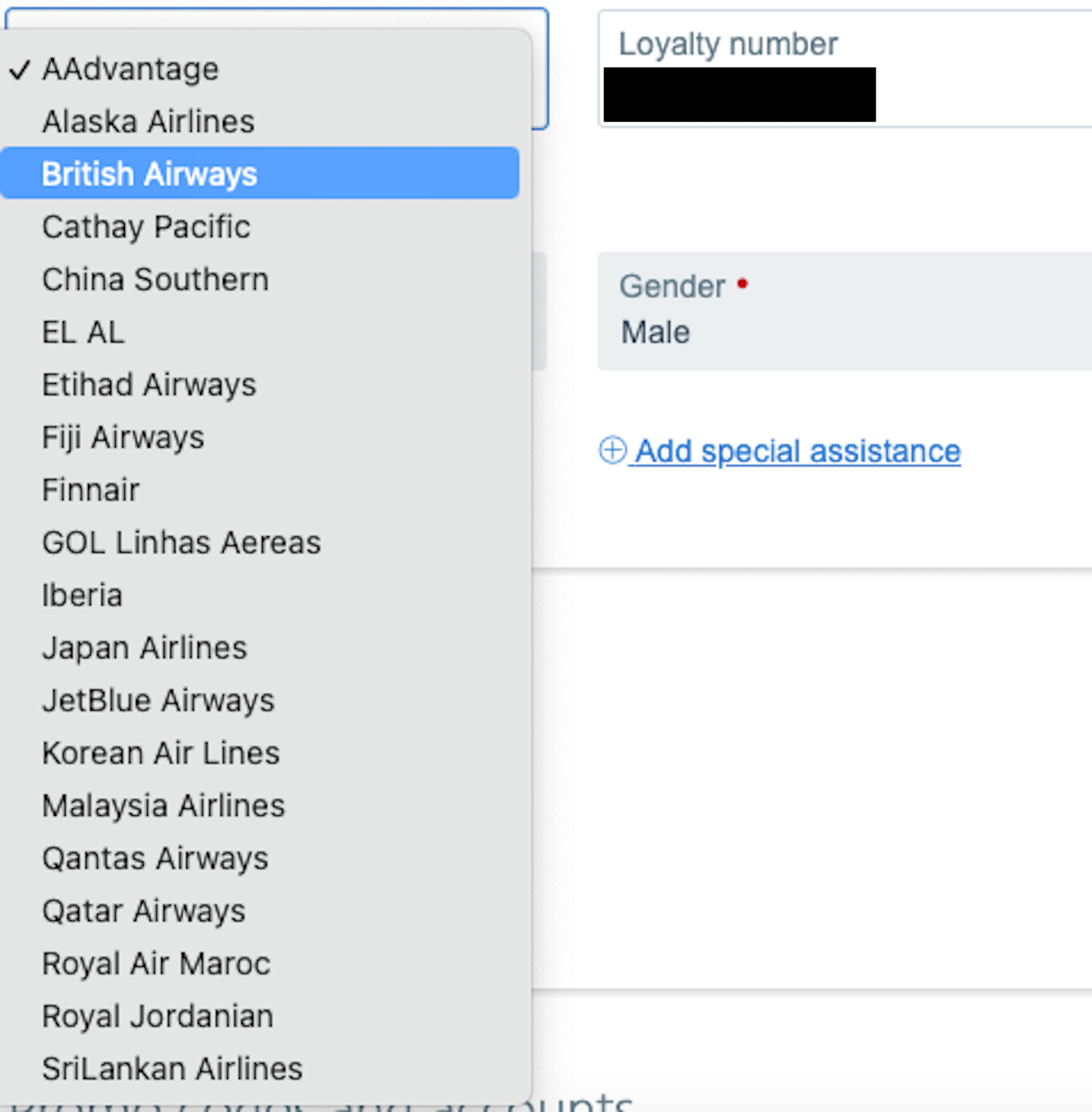Select the highlighted British Airways option
The height and width of the screenshot is (1112, 1092).
pyautogui.click(x=149, y=174)
